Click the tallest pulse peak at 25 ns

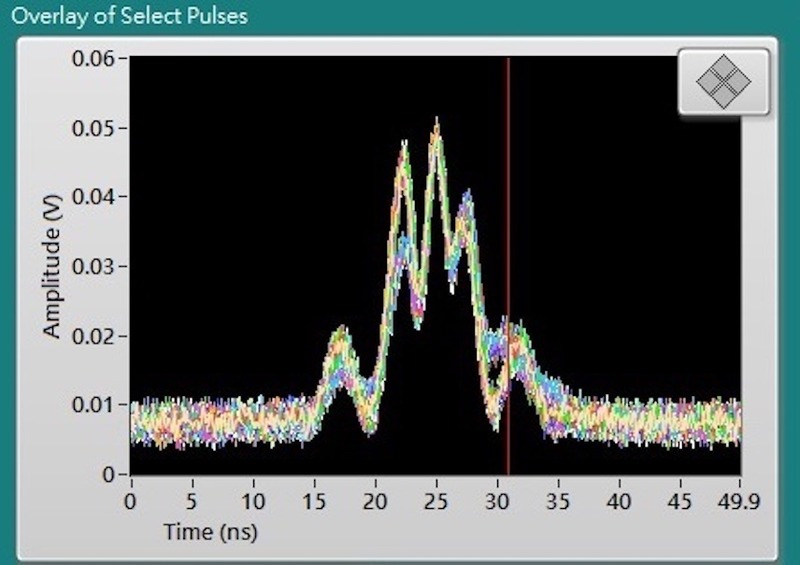click(437, 122)
